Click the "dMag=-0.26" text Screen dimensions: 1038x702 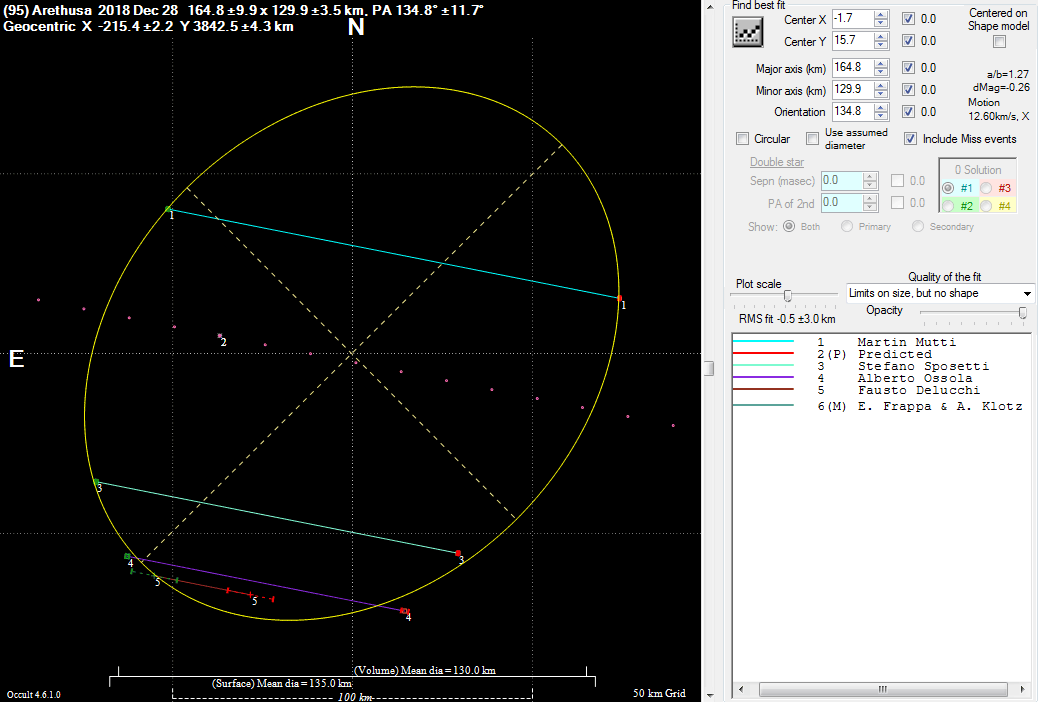coord(1002,87)
